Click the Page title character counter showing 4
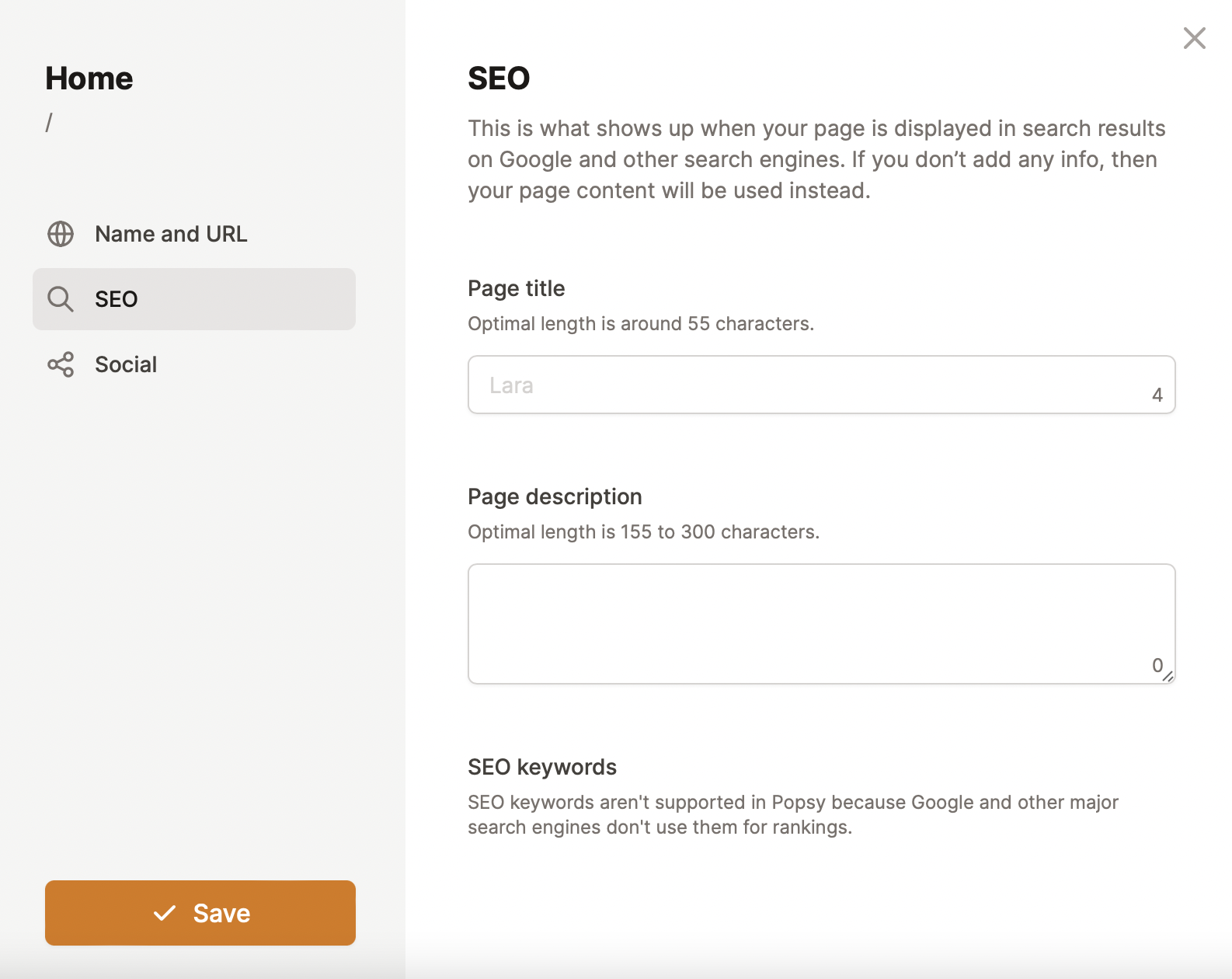Viewport: 1232px width, 979px height. pyautogui.click(x=1157, y=395)
